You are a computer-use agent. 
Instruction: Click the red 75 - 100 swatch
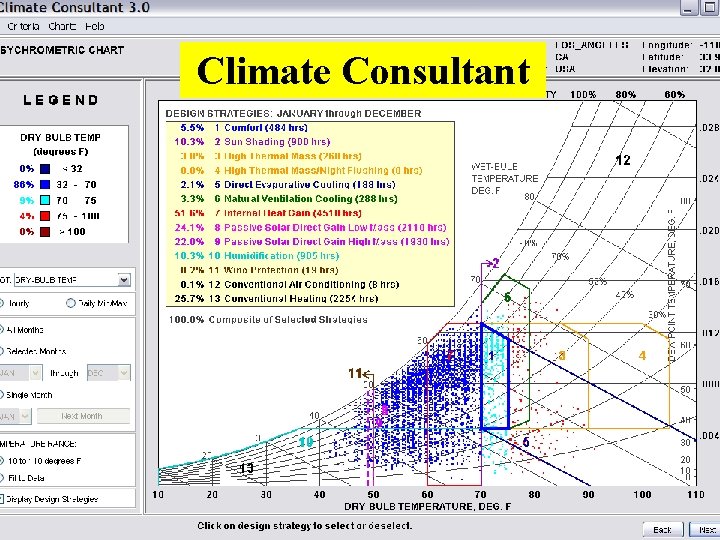[45, 216]
